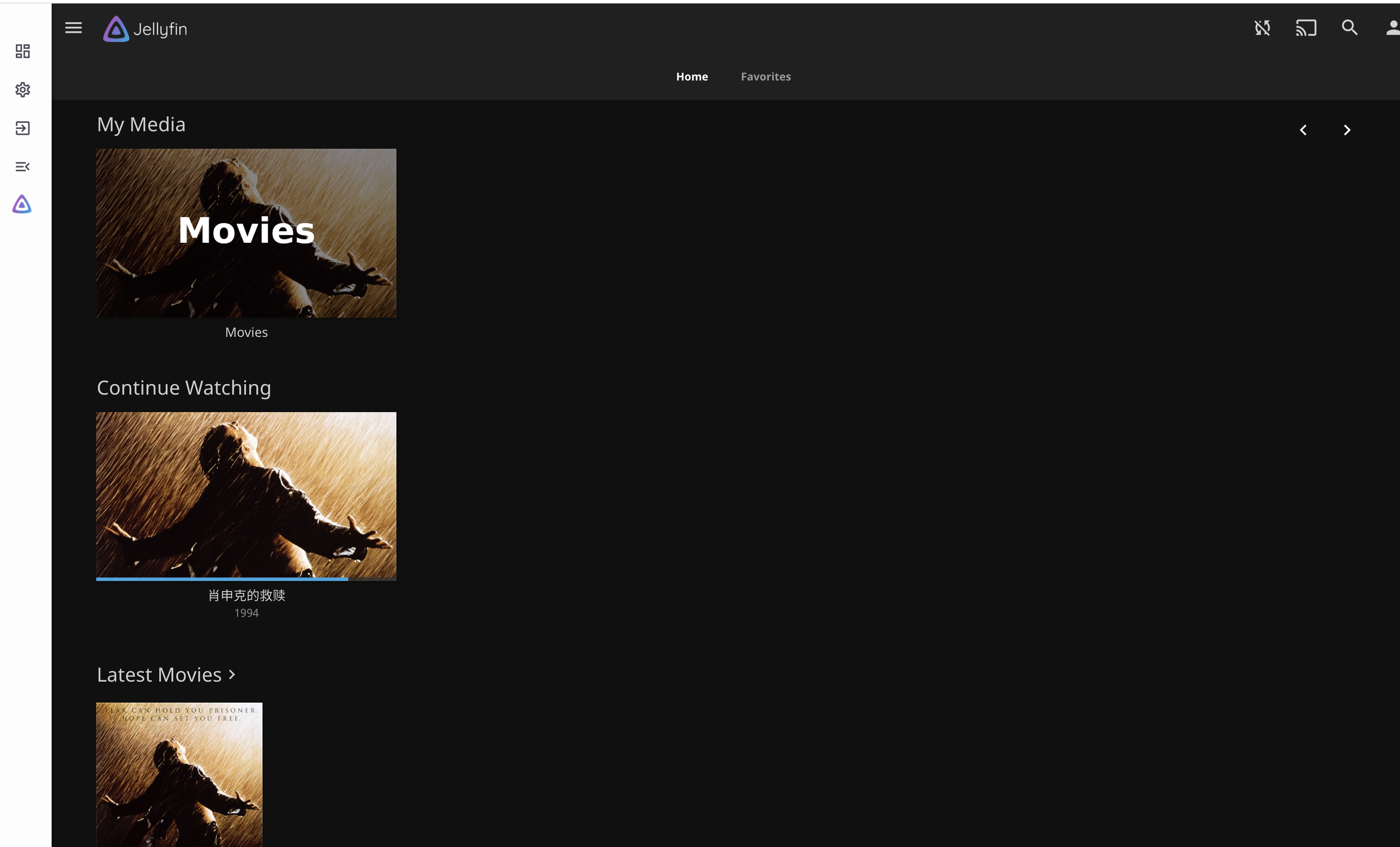1400x847 pixels.
Task: Toggle SyncPlay icon in top bar
Action: point(1262,28)
